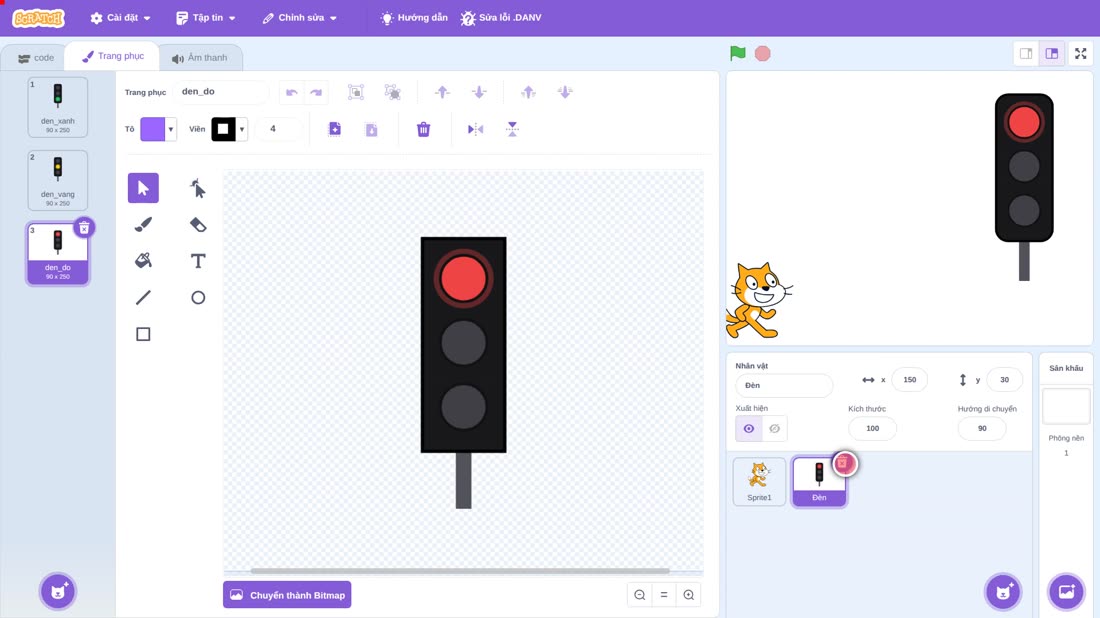The width and height of the screenshot is (1100, 618).
Task: Switch to the Âm thanh tab
Action: point(200,58)
